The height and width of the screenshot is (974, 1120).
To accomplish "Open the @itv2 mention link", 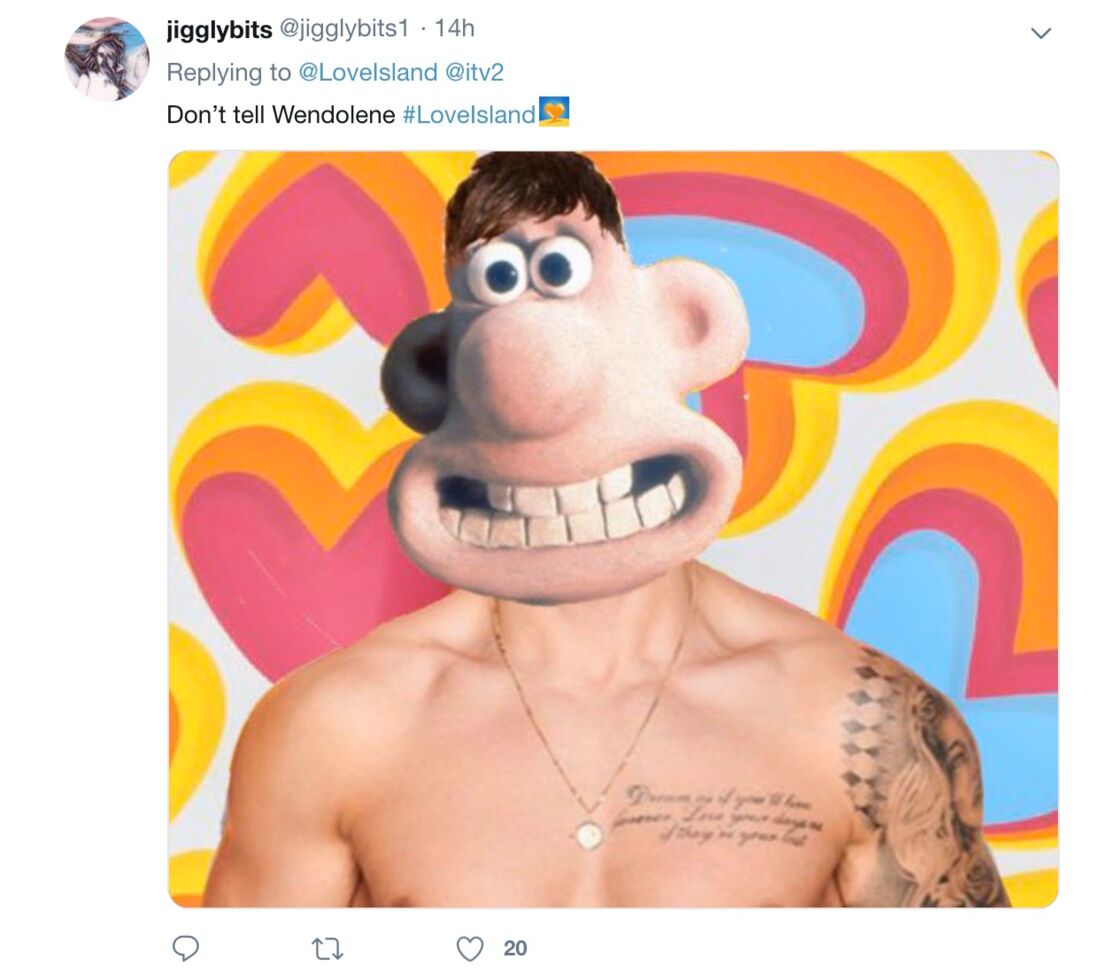I will [474, 72].
